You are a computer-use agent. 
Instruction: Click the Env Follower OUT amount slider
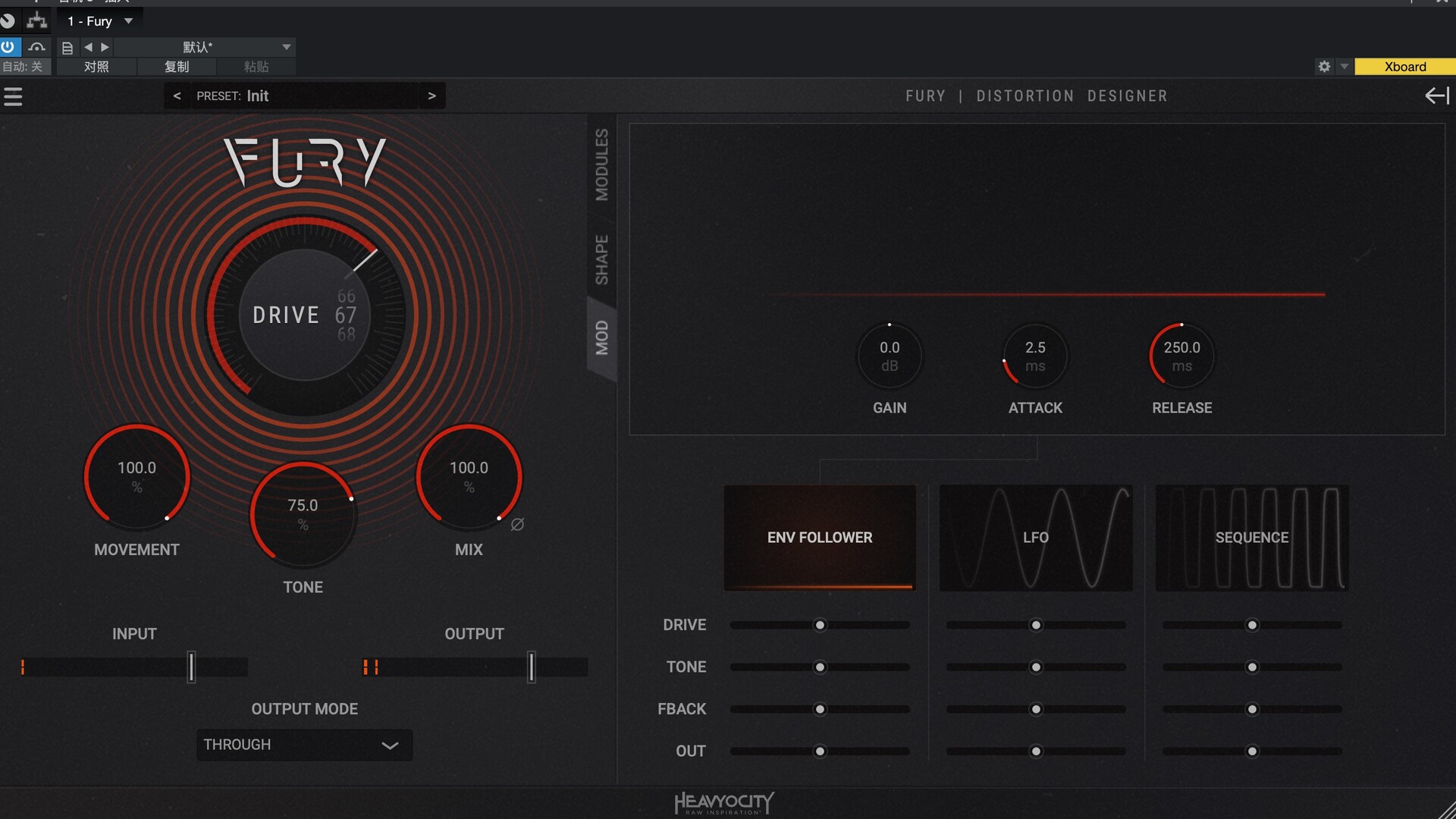pos(820,752)
